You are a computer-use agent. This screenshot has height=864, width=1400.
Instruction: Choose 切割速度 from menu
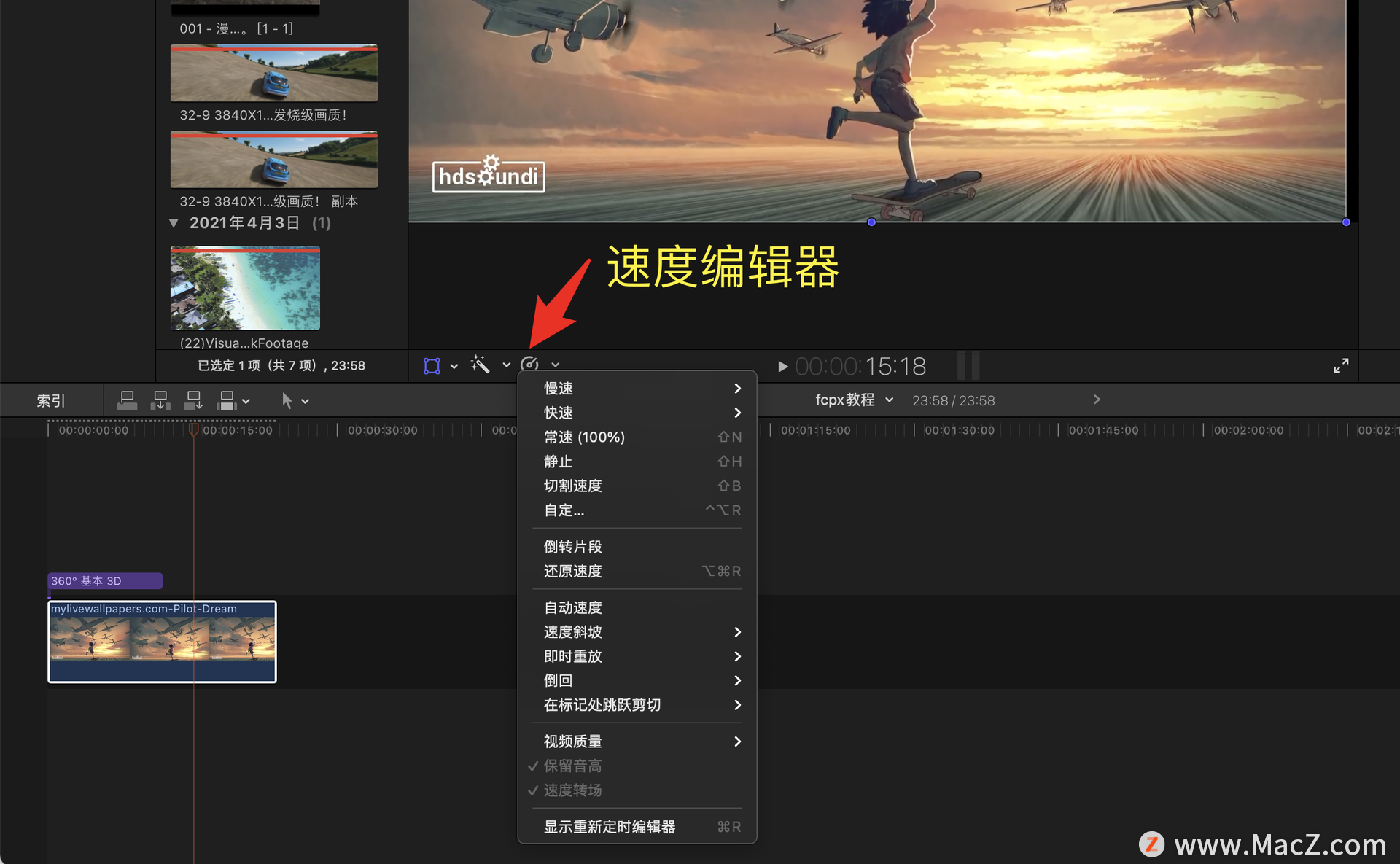(637, 486)
